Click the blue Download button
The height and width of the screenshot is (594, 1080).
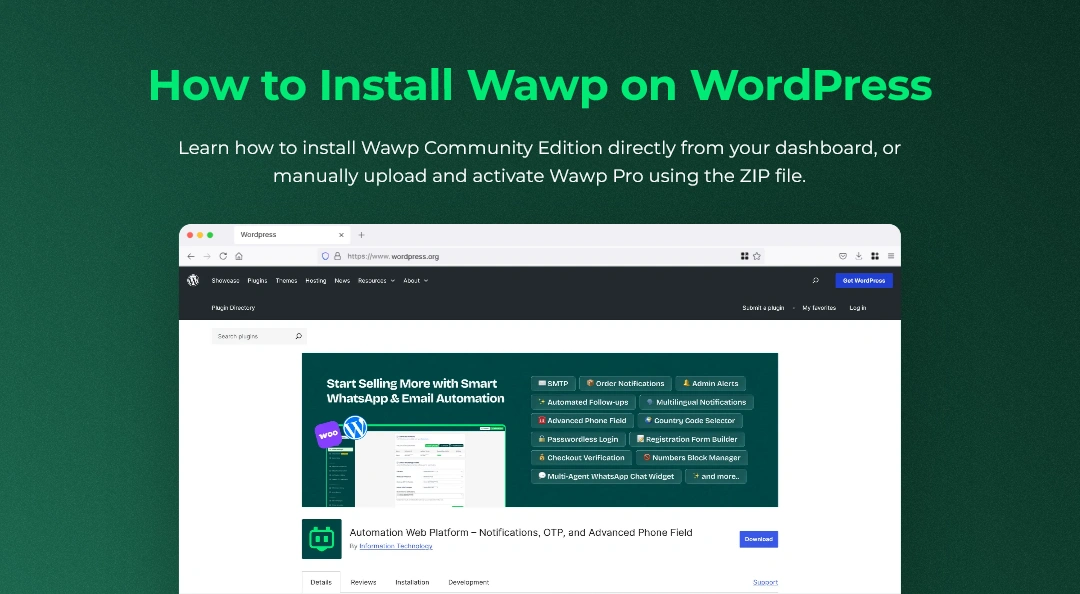758,539
